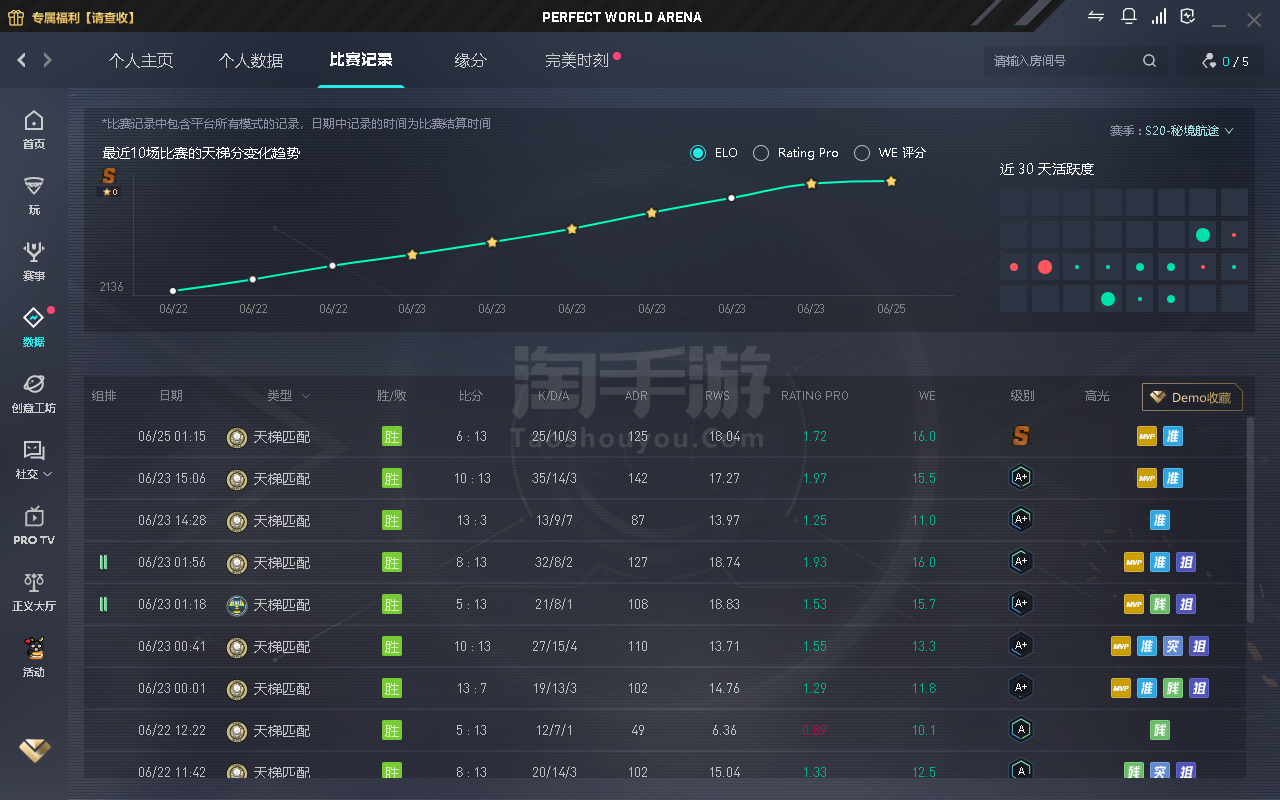
Task: Open the 赛事 tournaments sidebar icon
Action: [x=34, y=252]
